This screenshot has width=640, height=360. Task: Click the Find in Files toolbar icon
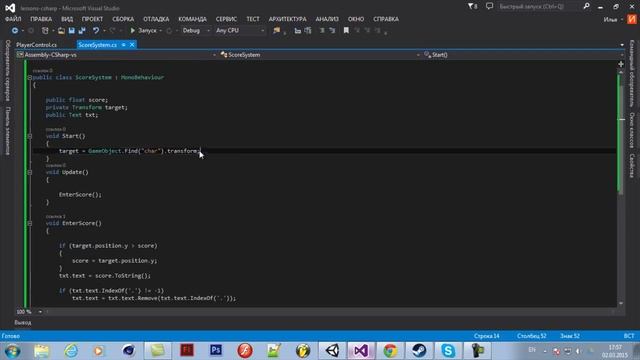(277, 31)
